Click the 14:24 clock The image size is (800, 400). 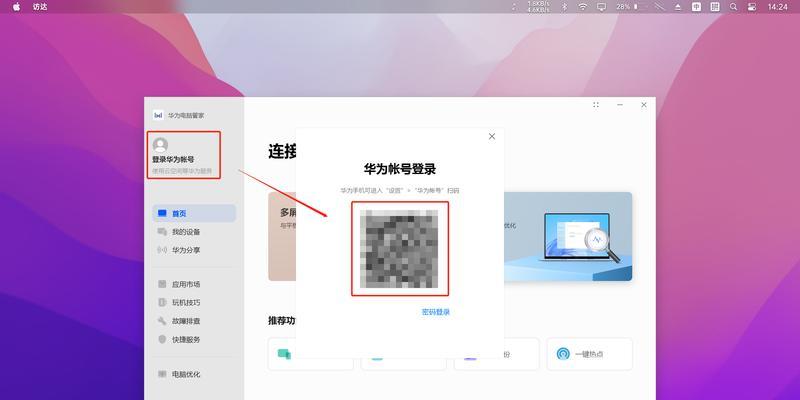click(x=778, y=7)
